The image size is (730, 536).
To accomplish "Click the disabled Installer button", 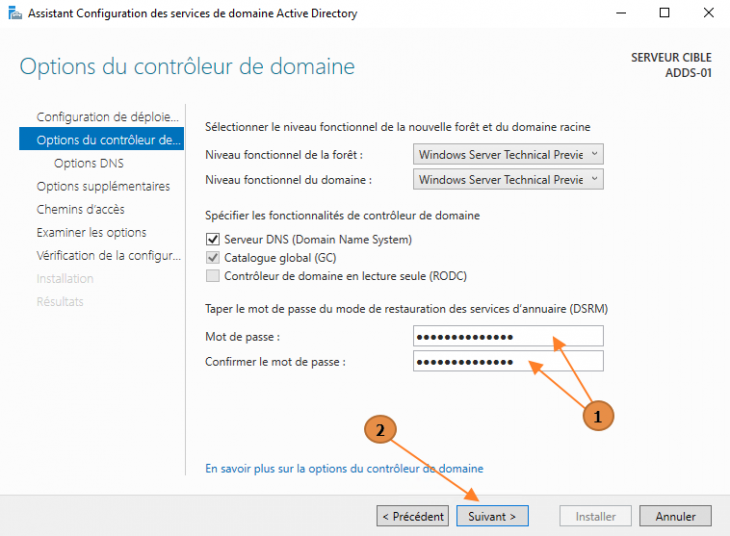I will pyautogui.click(x=595, y=516).
